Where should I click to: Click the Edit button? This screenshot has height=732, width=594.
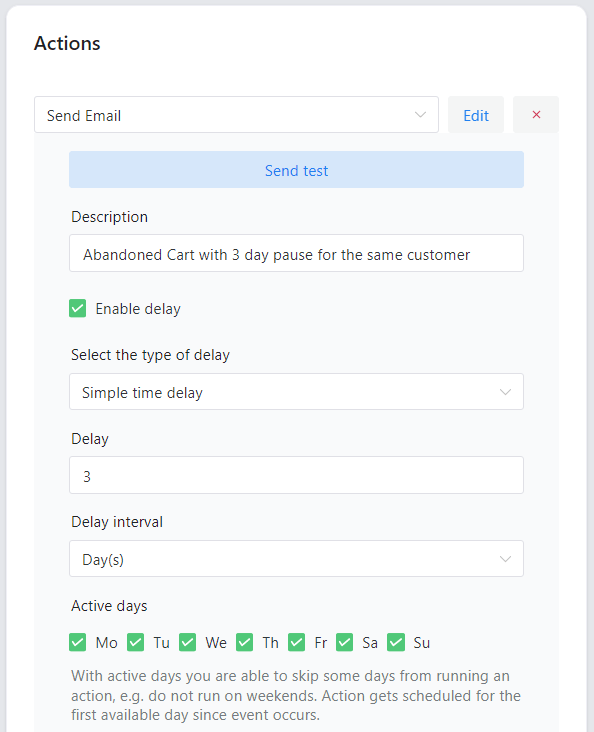[476, 115]
